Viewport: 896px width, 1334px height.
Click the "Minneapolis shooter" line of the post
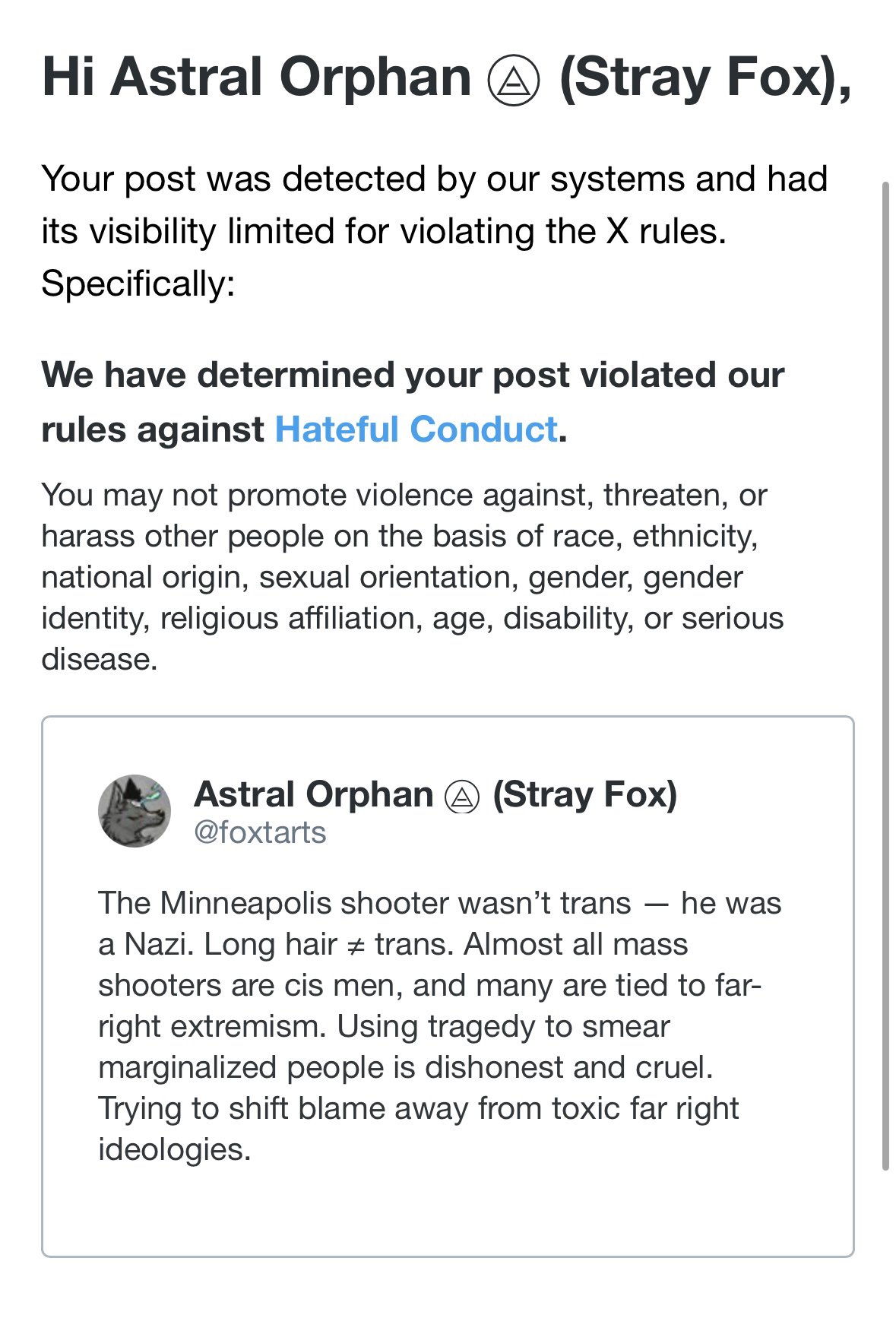pos(439,903)
